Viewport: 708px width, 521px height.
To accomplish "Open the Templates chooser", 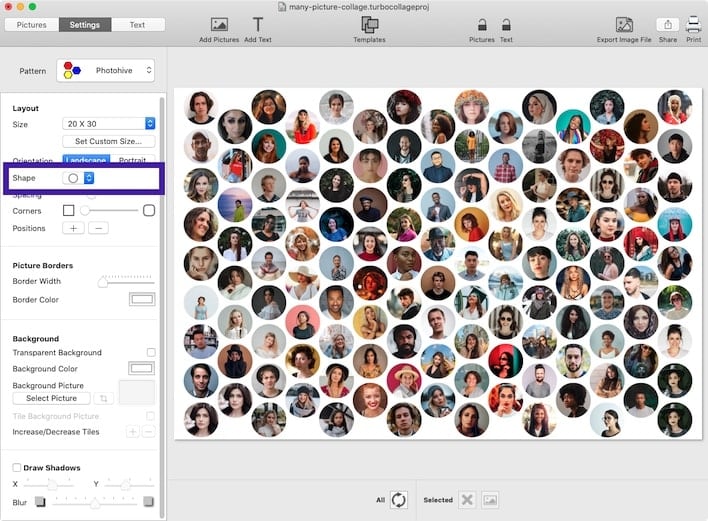I will [x=369, y=25].
